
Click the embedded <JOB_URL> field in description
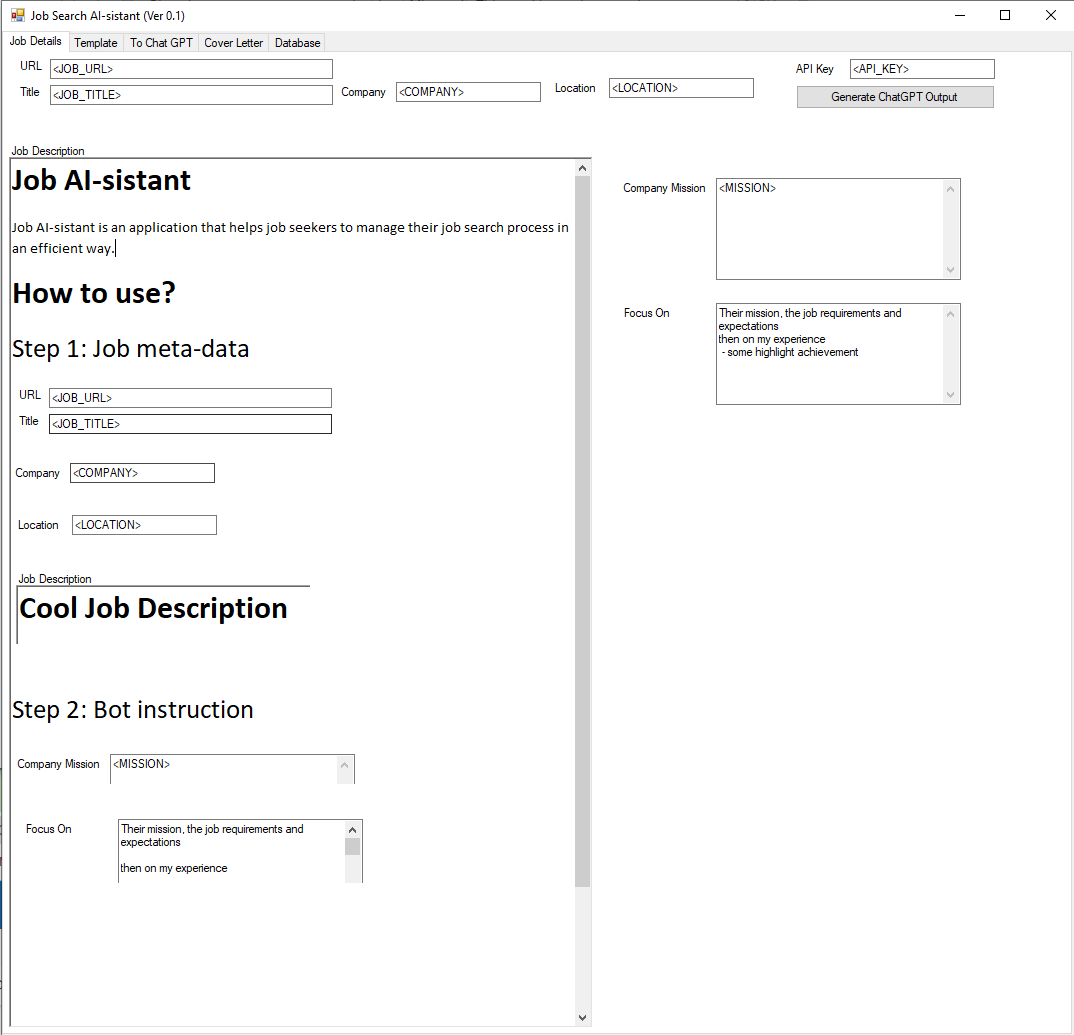coord(190,398)
